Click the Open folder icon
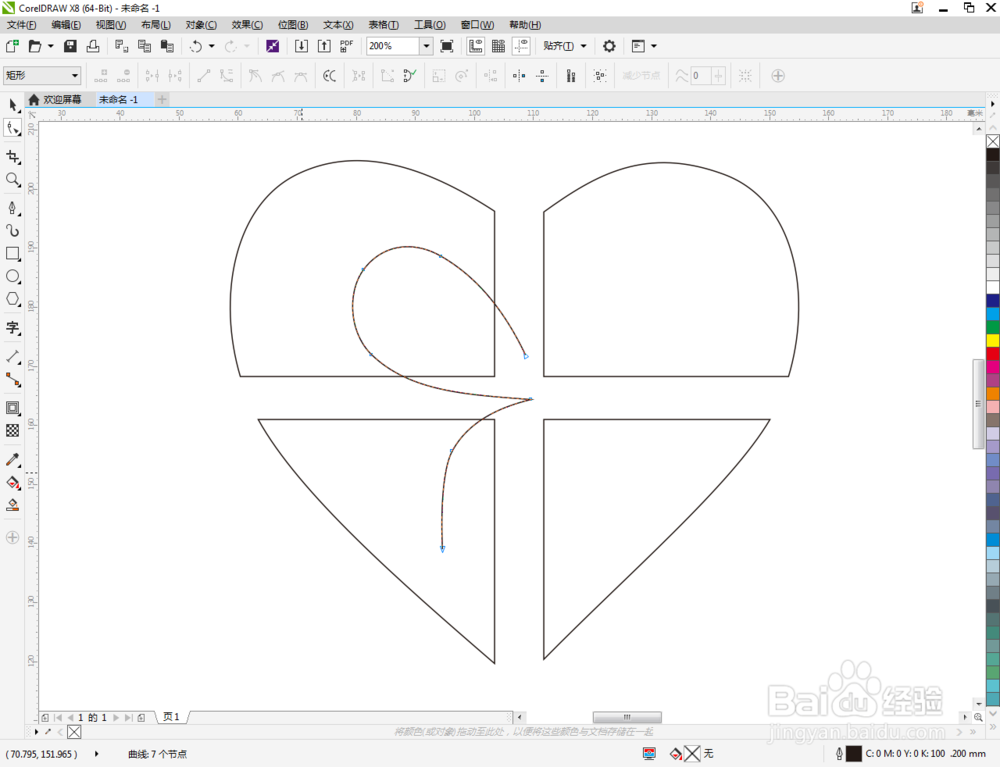The image size is (1000, 767). tap(35, 46)
